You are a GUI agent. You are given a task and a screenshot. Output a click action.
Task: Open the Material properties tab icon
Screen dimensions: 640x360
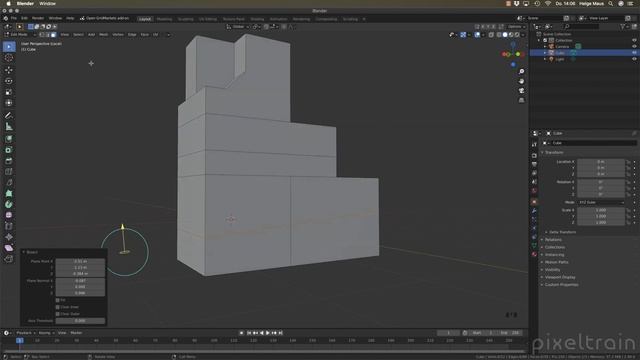tap(534, 254)
